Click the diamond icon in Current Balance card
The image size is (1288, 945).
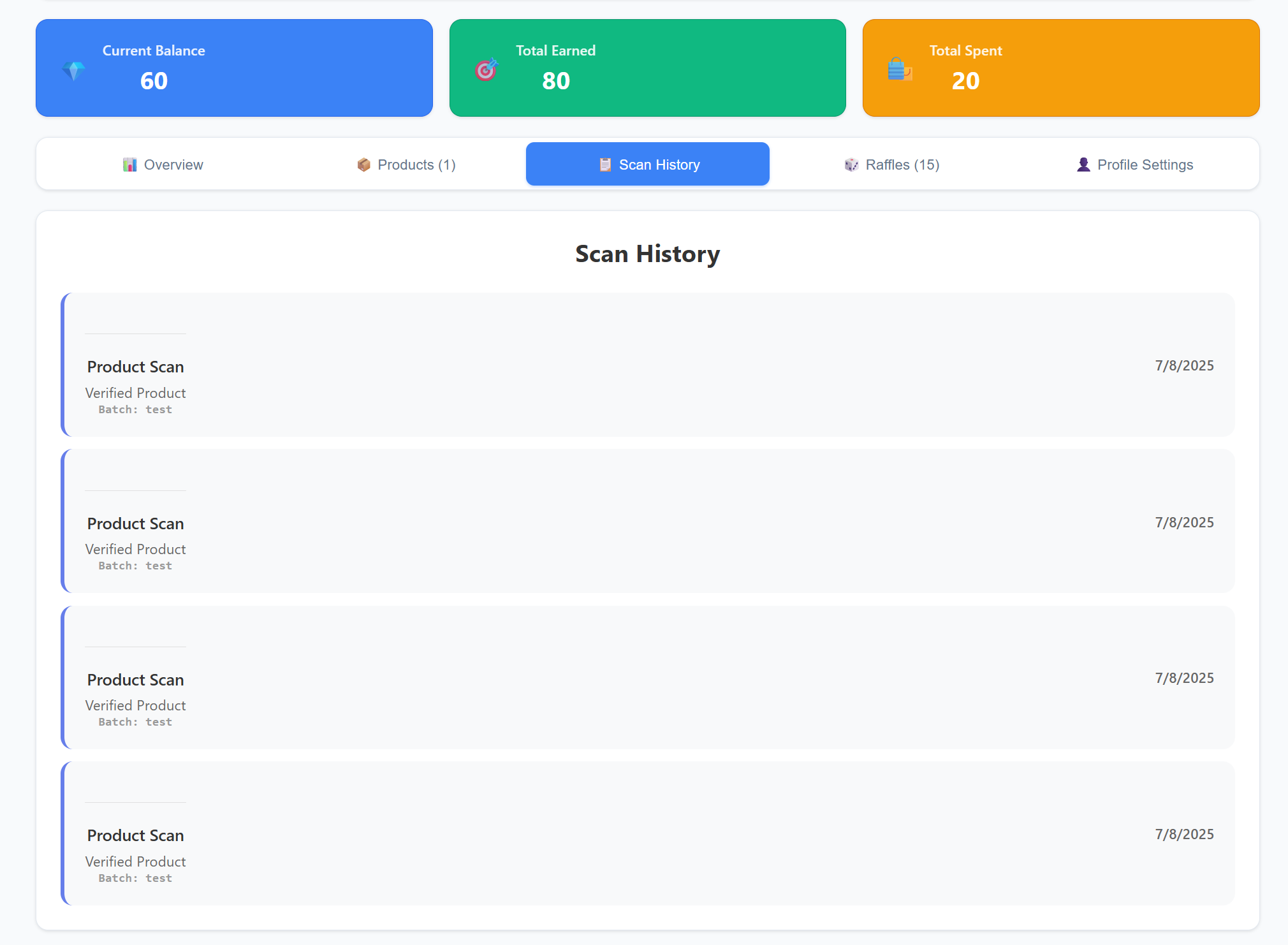73,70
